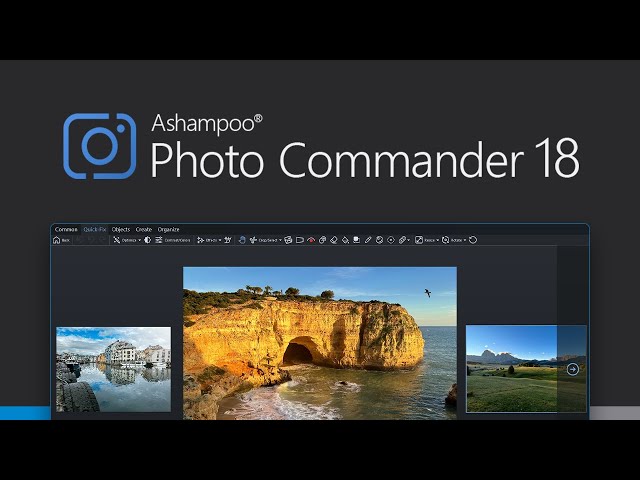Click the contrast half-circle icon
Screen dimensions: 640x480
(148, 240)
